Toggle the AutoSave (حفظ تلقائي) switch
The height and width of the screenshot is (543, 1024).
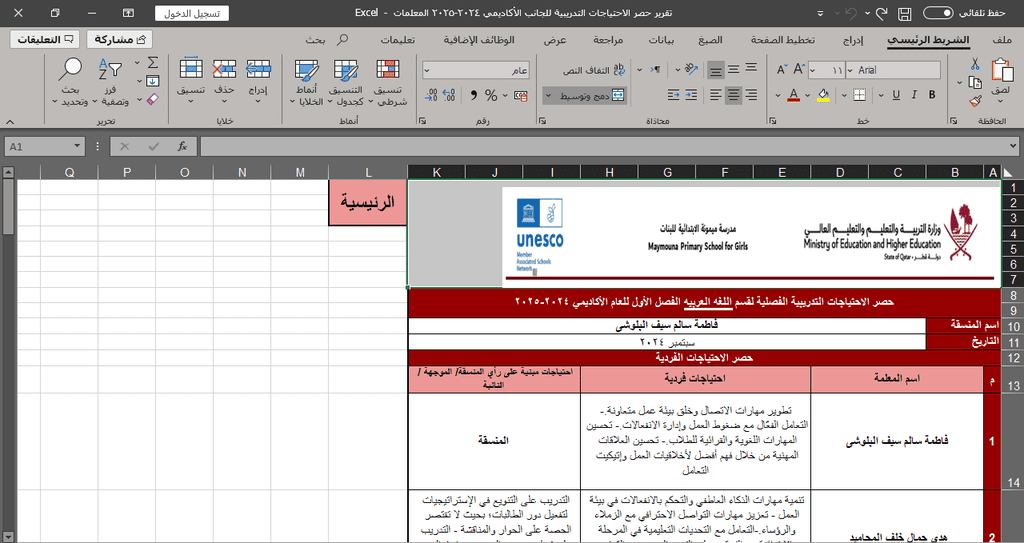pos(938,13)
